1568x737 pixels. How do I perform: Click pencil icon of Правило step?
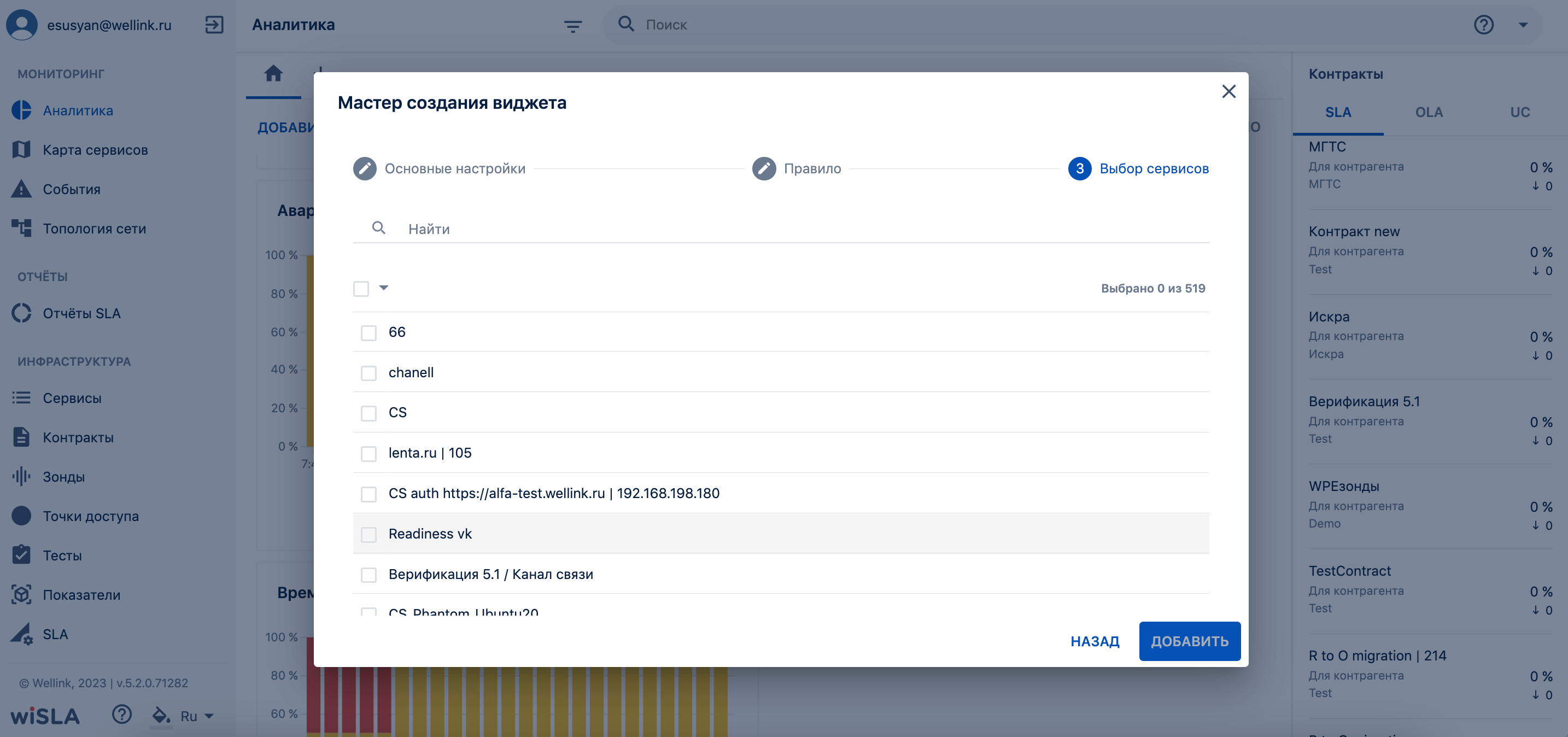pyautogui.click(x=764, y=168)
